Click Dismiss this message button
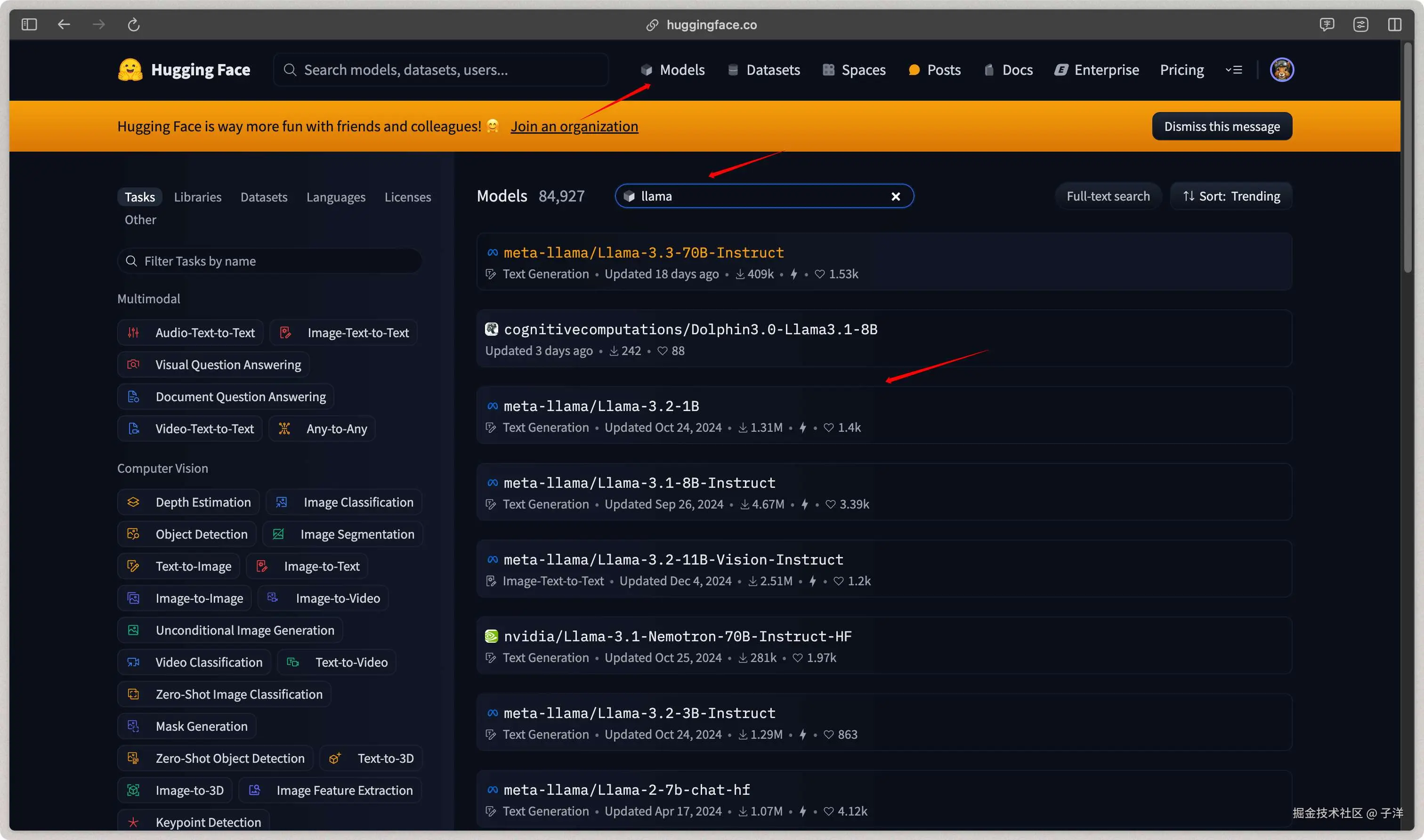 (x=1222, y=126)
